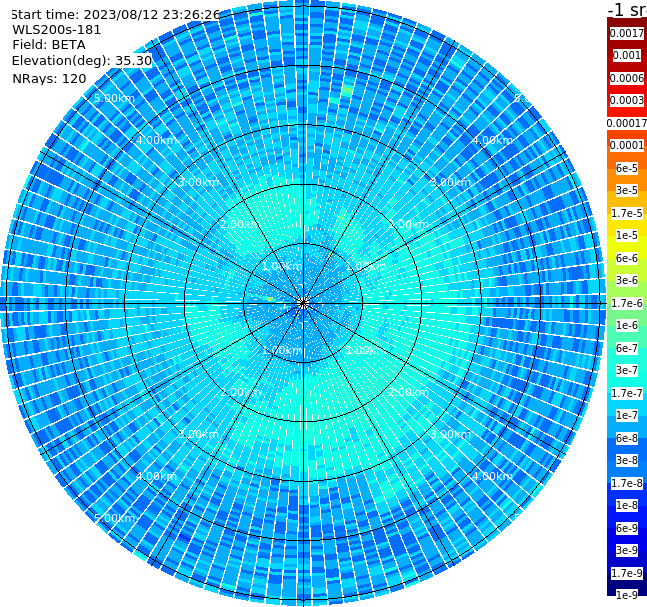This screenshot has height=607, width=647.
Task: Click the 6e-9 colorbar tick label
Action: [x=627, y=528]
